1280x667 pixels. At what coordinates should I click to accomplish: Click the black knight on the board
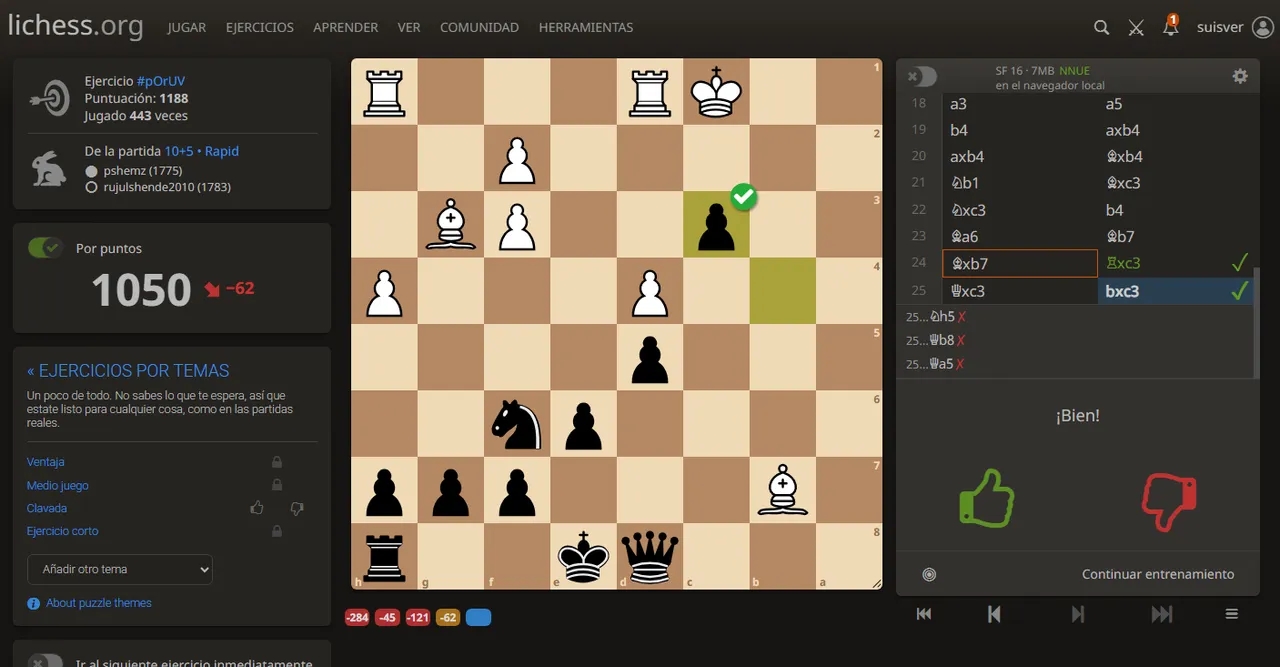pyautogui.click(x=517, y=423)
